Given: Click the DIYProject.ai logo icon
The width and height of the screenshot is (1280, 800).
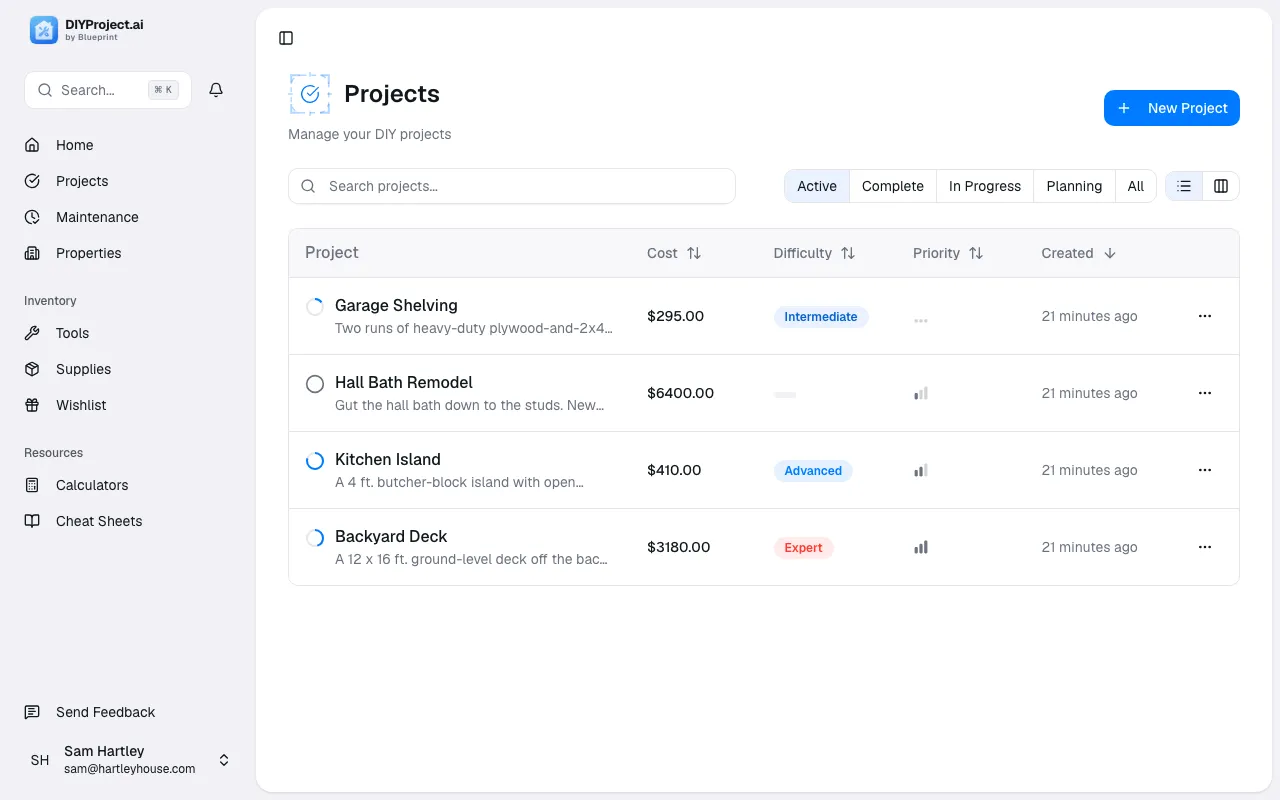Looking at the screenshot, I should click(44, 30).
